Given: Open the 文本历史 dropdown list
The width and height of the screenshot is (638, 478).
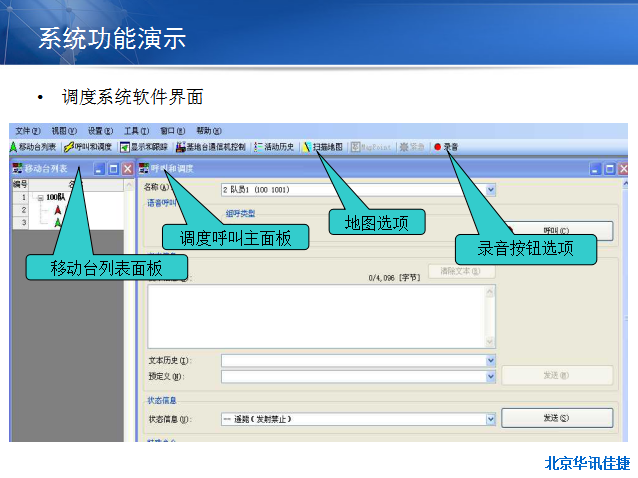Looking at the screenshot, I should tap(490, 360).
